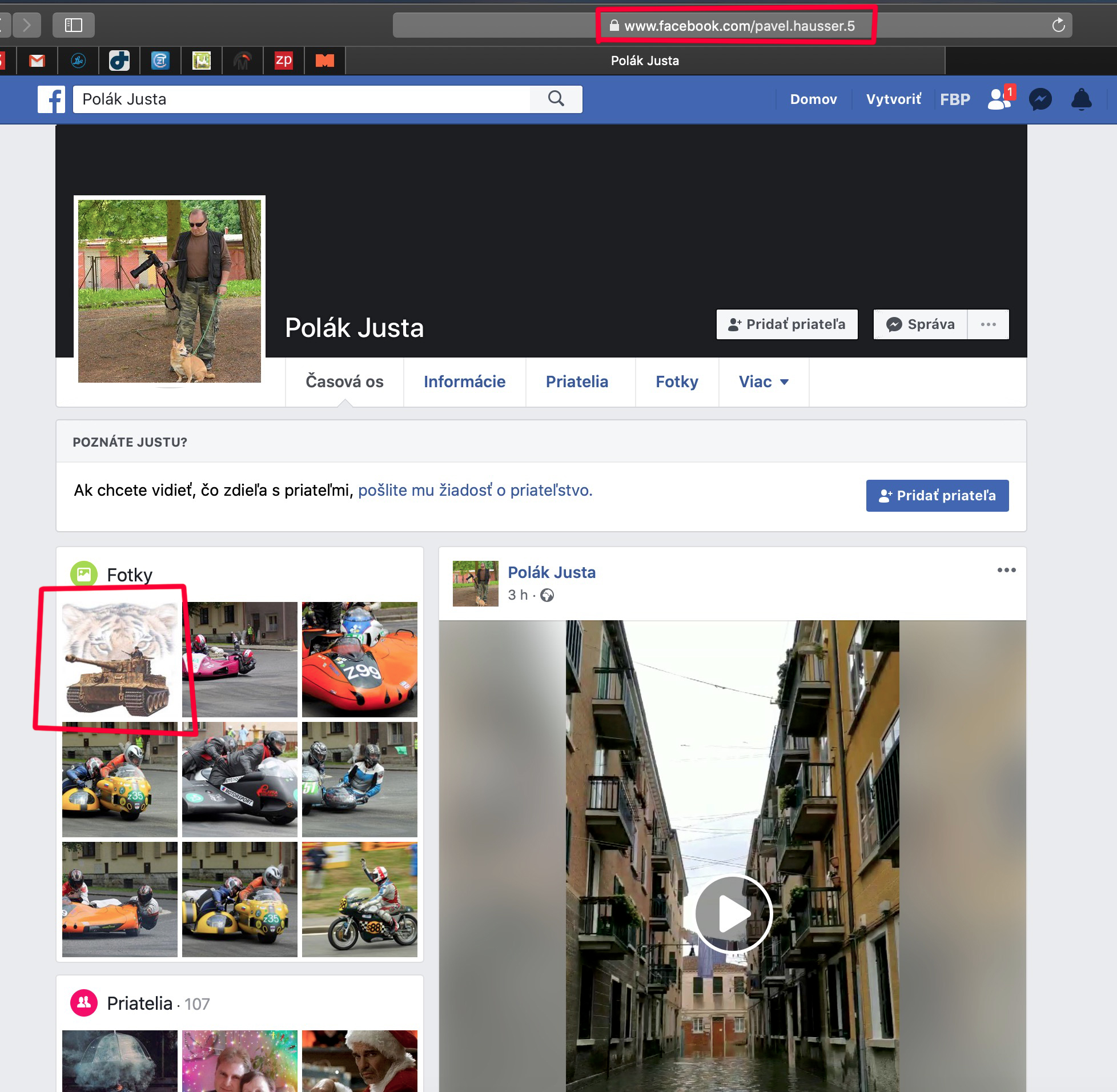This screenshot has height=1092, width=1117.
Task: Click the Správa message button
Action: 921,324
